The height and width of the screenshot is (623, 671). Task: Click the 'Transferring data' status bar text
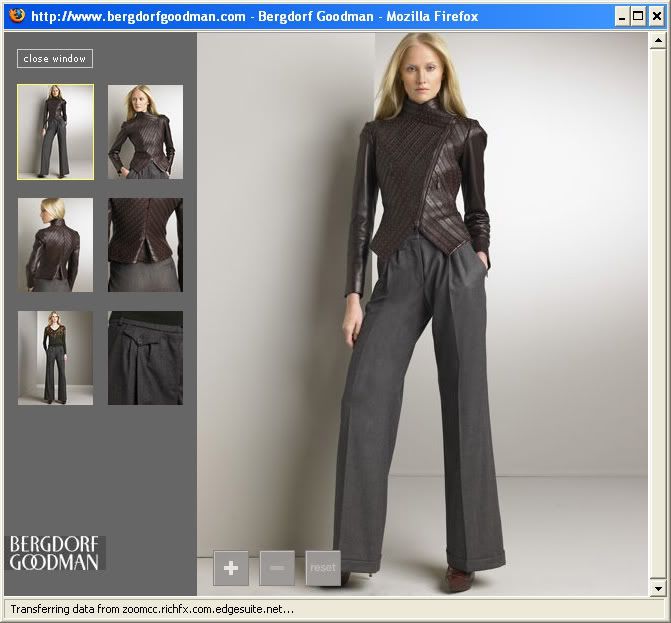(x=152, y=609)
